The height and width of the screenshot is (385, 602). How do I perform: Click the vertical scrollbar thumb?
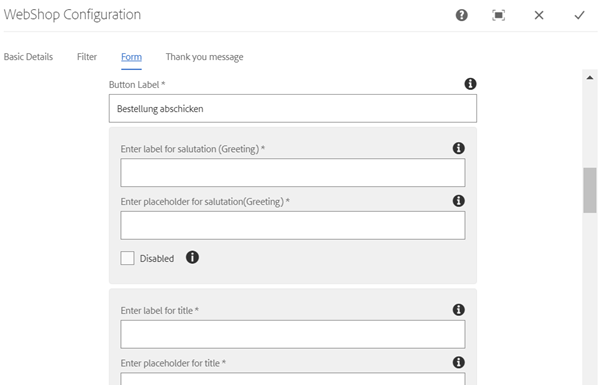[x=590, y=190]
